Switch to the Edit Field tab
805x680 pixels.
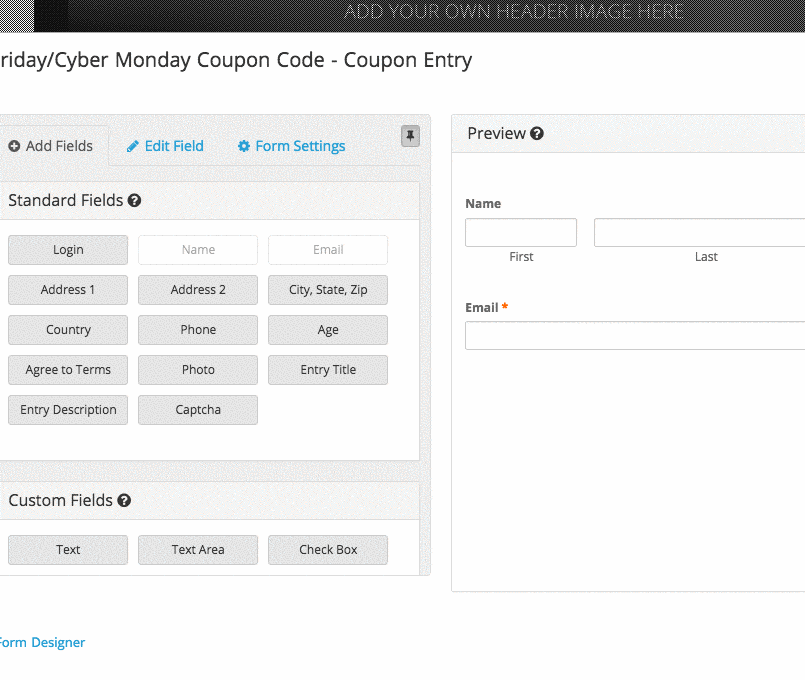point(165,146)
